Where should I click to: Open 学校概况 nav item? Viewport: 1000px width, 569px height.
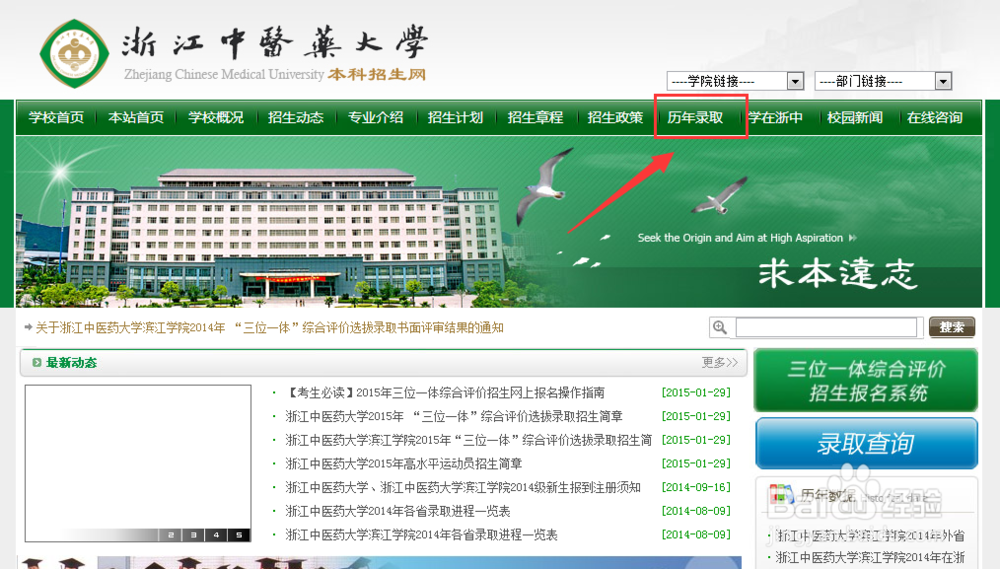216,117
